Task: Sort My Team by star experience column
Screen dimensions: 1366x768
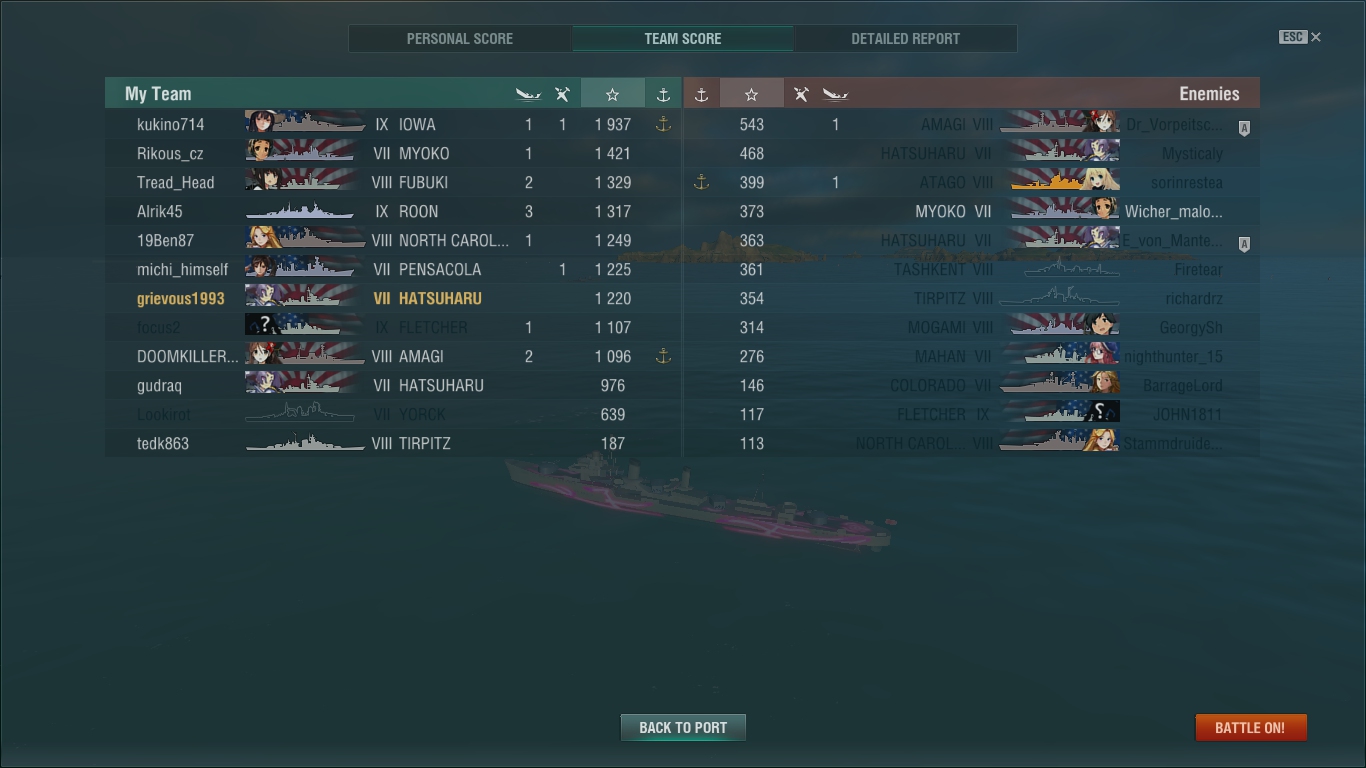Action: 612,93
